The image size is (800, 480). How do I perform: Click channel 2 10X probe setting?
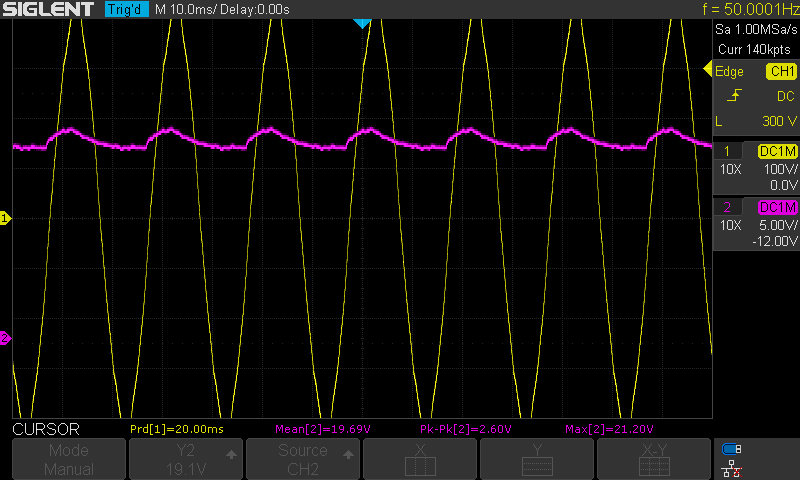tap(730, 225)
